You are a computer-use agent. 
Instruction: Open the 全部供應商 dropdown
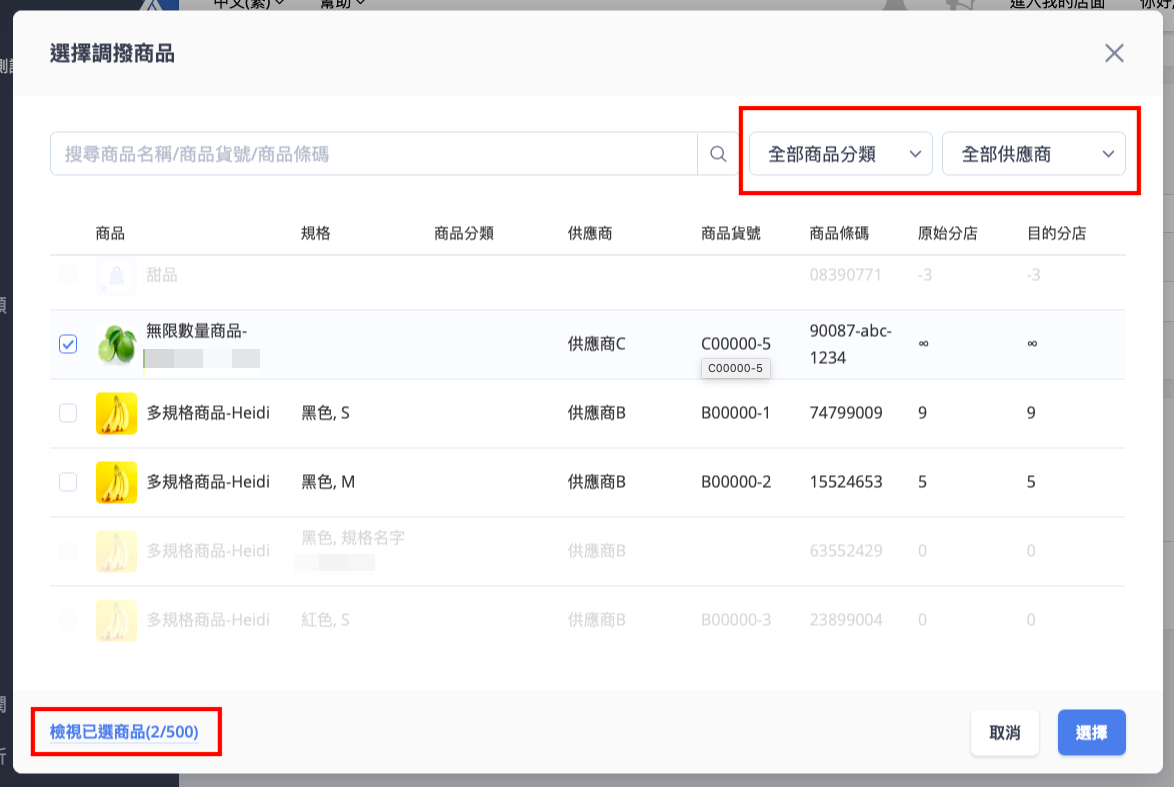coord(1033,154)
